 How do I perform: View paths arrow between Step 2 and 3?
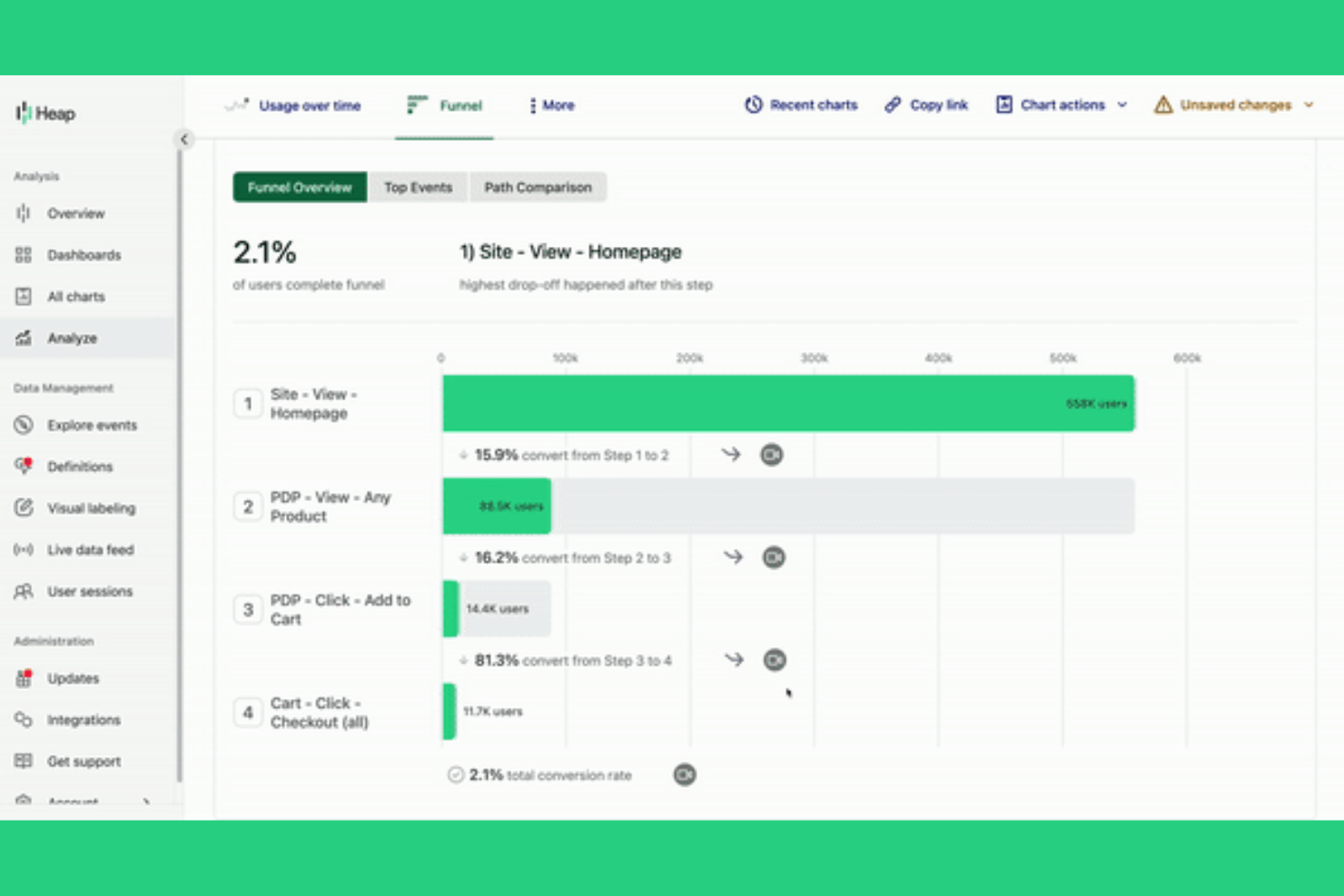click(x=732, y=556)
